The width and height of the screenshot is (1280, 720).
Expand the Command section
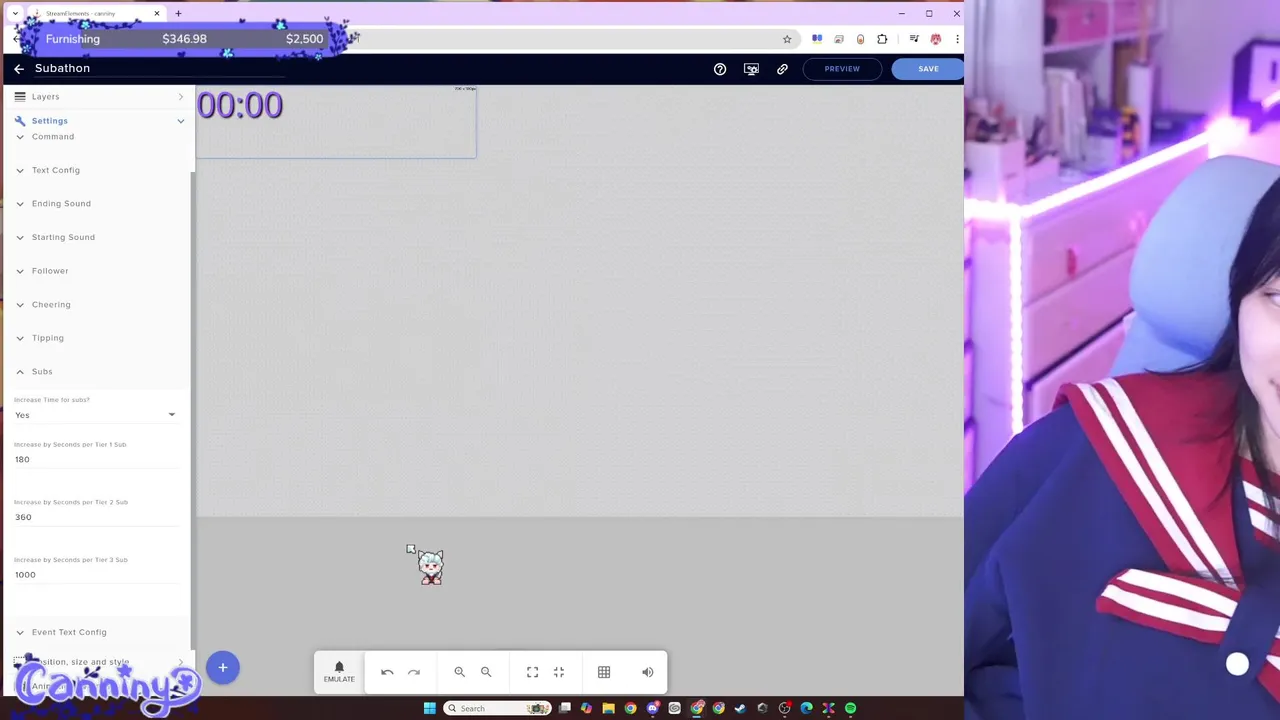coord(53,136)
